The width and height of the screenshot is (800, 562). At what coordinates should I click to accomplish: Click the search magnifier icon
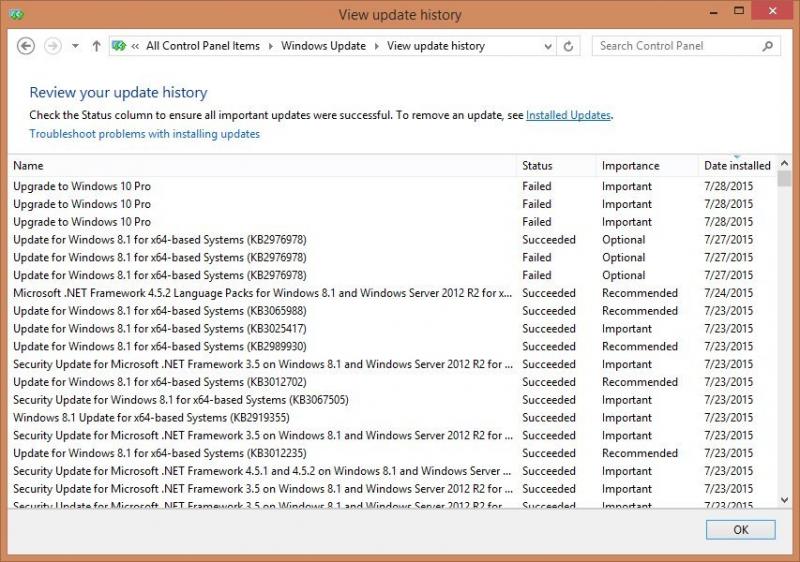(767, 46)
